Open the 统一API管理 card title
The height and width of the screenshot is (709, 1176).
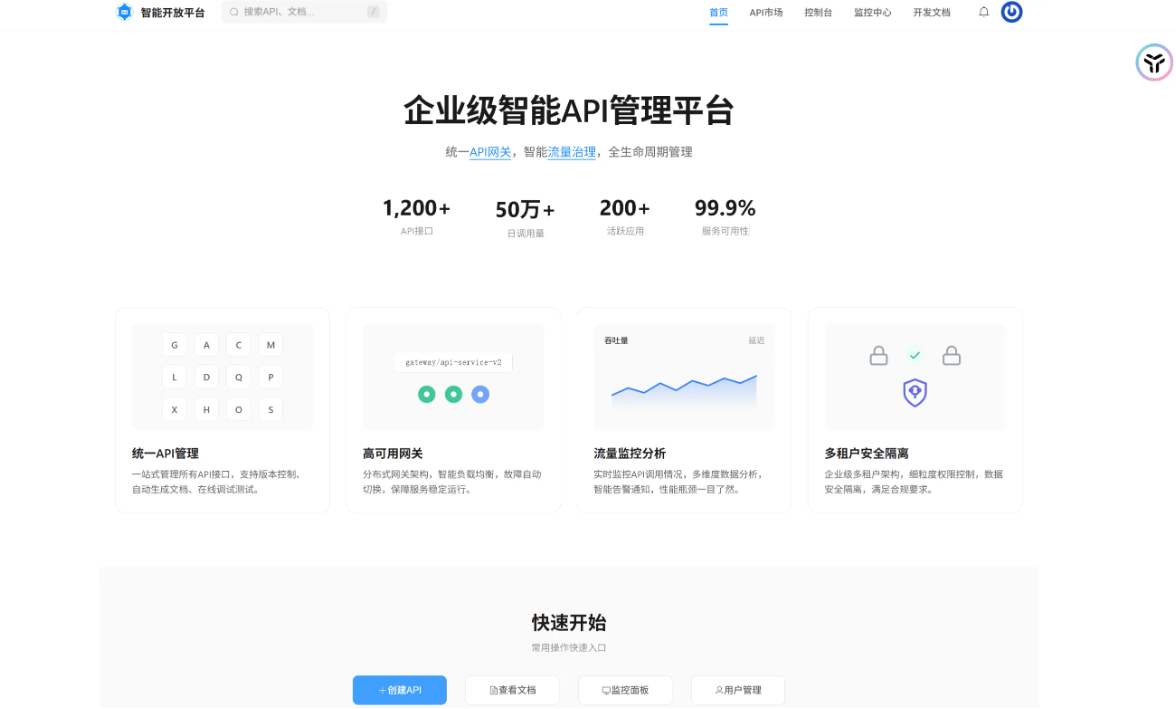pyautogui.click(x=165, y=453)
